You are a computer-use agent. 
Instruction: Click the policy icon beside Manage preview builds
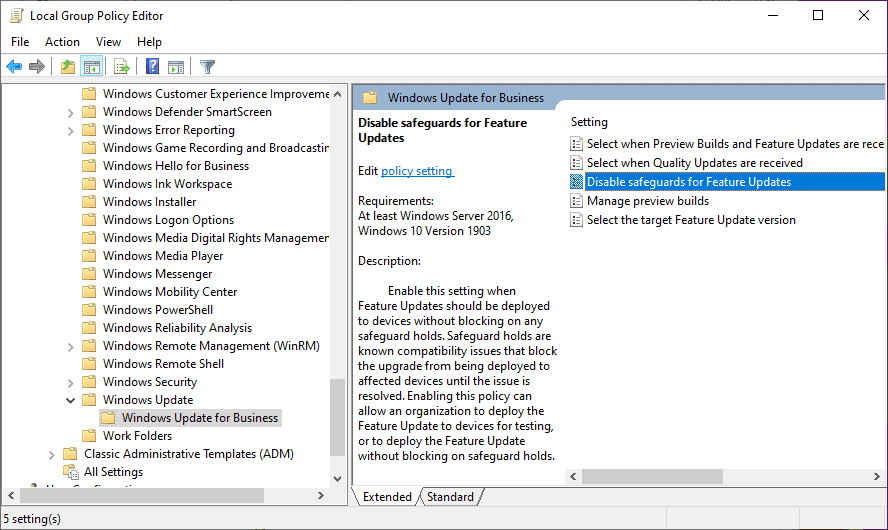(576, 201)
